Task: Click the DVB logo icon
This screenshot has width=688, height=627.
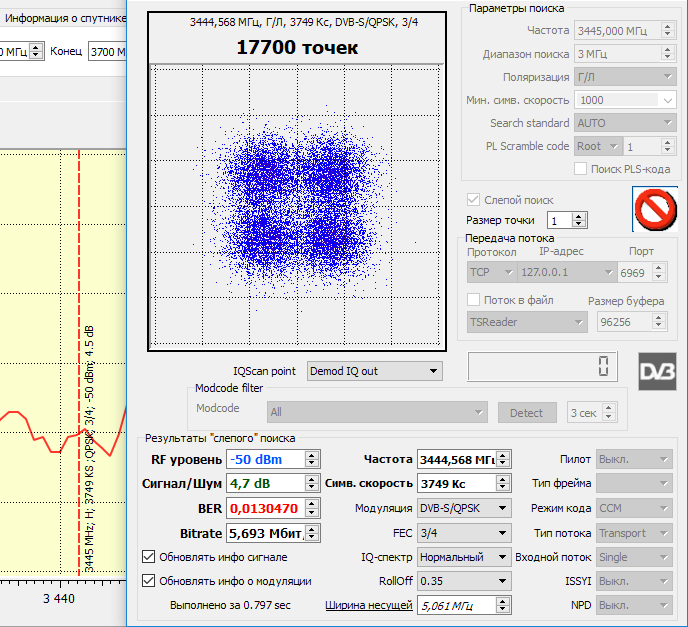Action: pyautogui.click(x=657, y=371)
